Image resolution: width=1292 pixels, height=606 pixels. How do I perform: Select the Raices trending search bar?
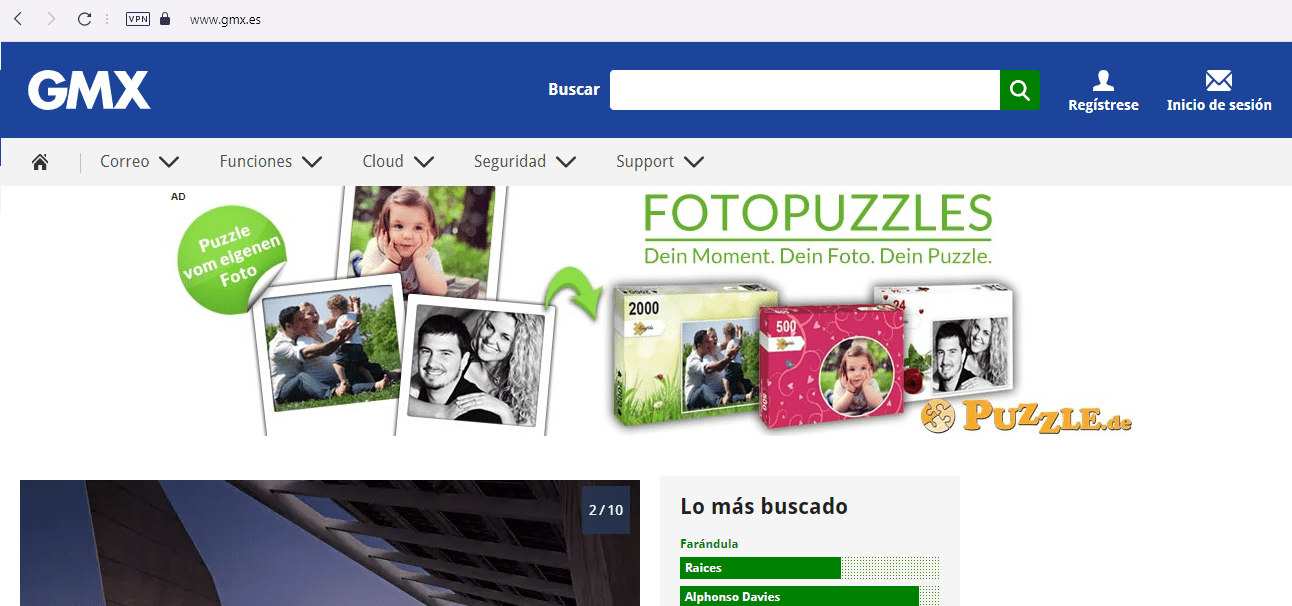[809, 568]
